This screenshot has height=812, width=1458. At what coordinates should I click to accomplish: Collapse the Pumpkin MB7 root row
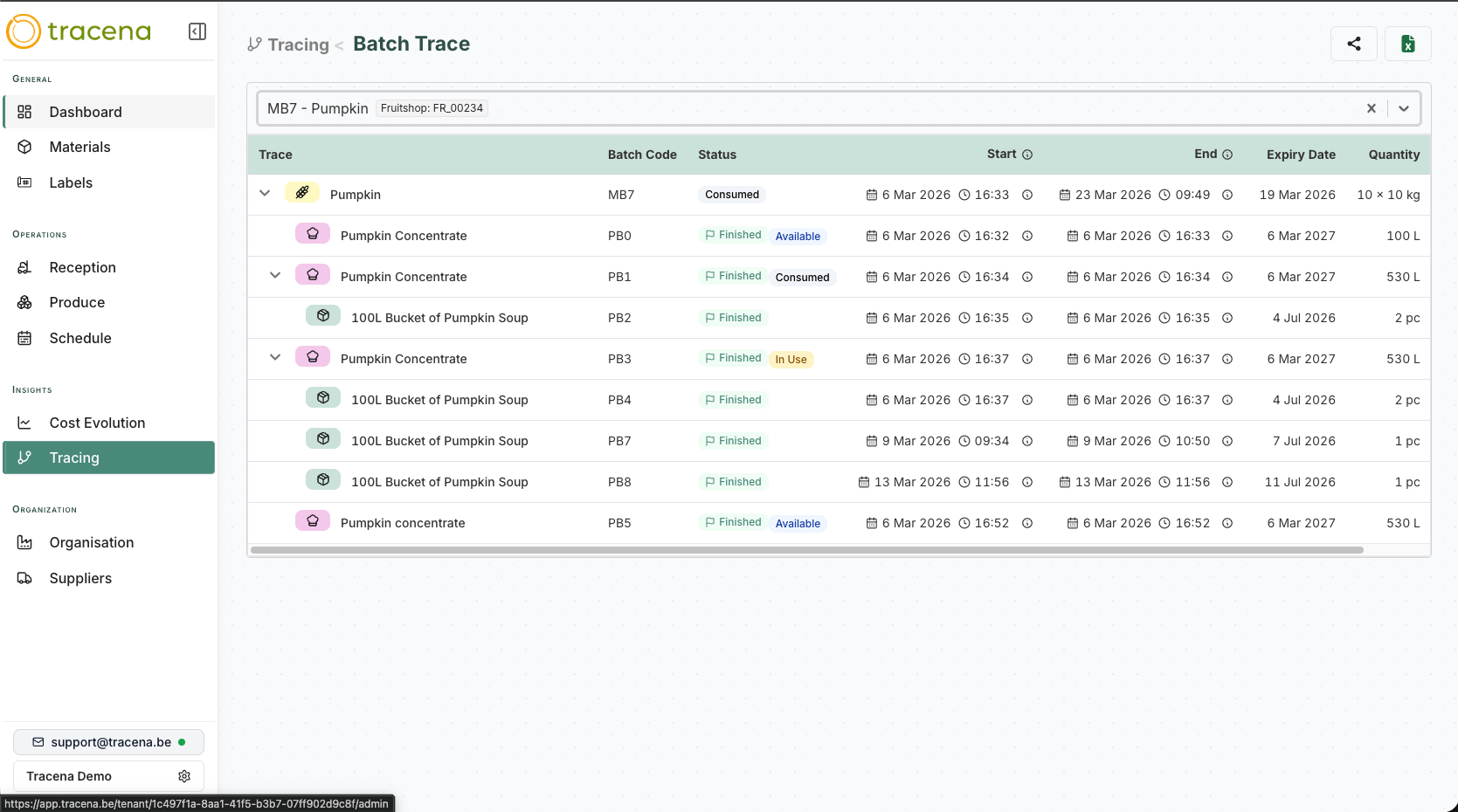pyautogui.click(x=265, y=193)
